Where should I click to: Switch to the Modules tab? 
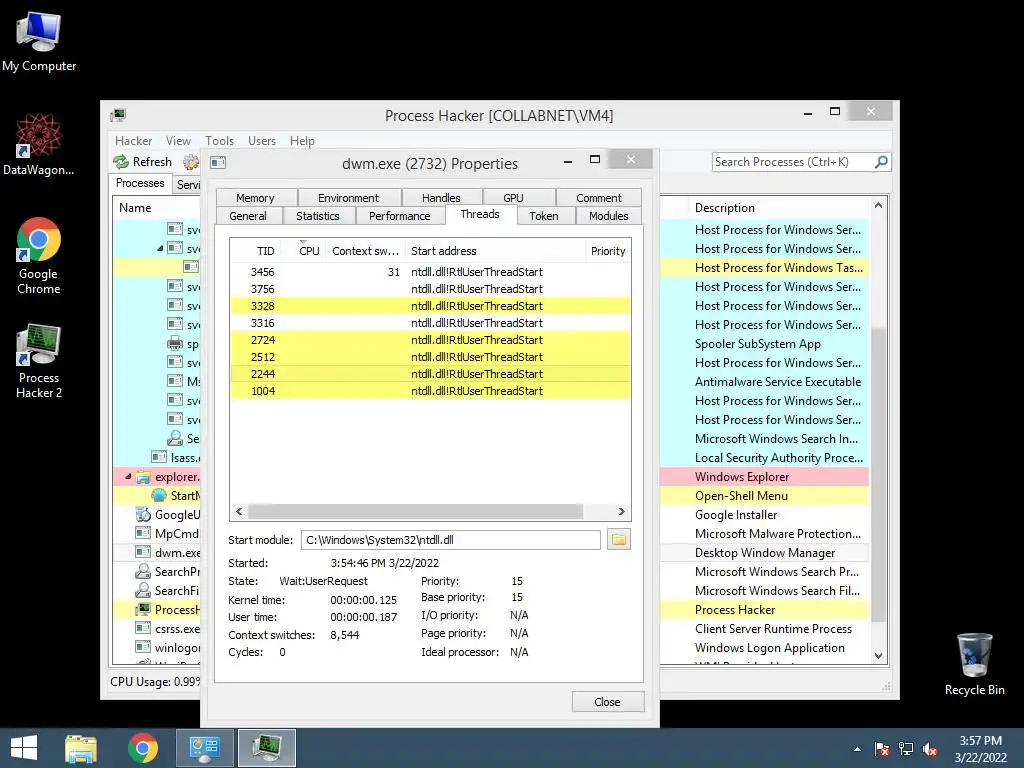[x=609, y=216]
